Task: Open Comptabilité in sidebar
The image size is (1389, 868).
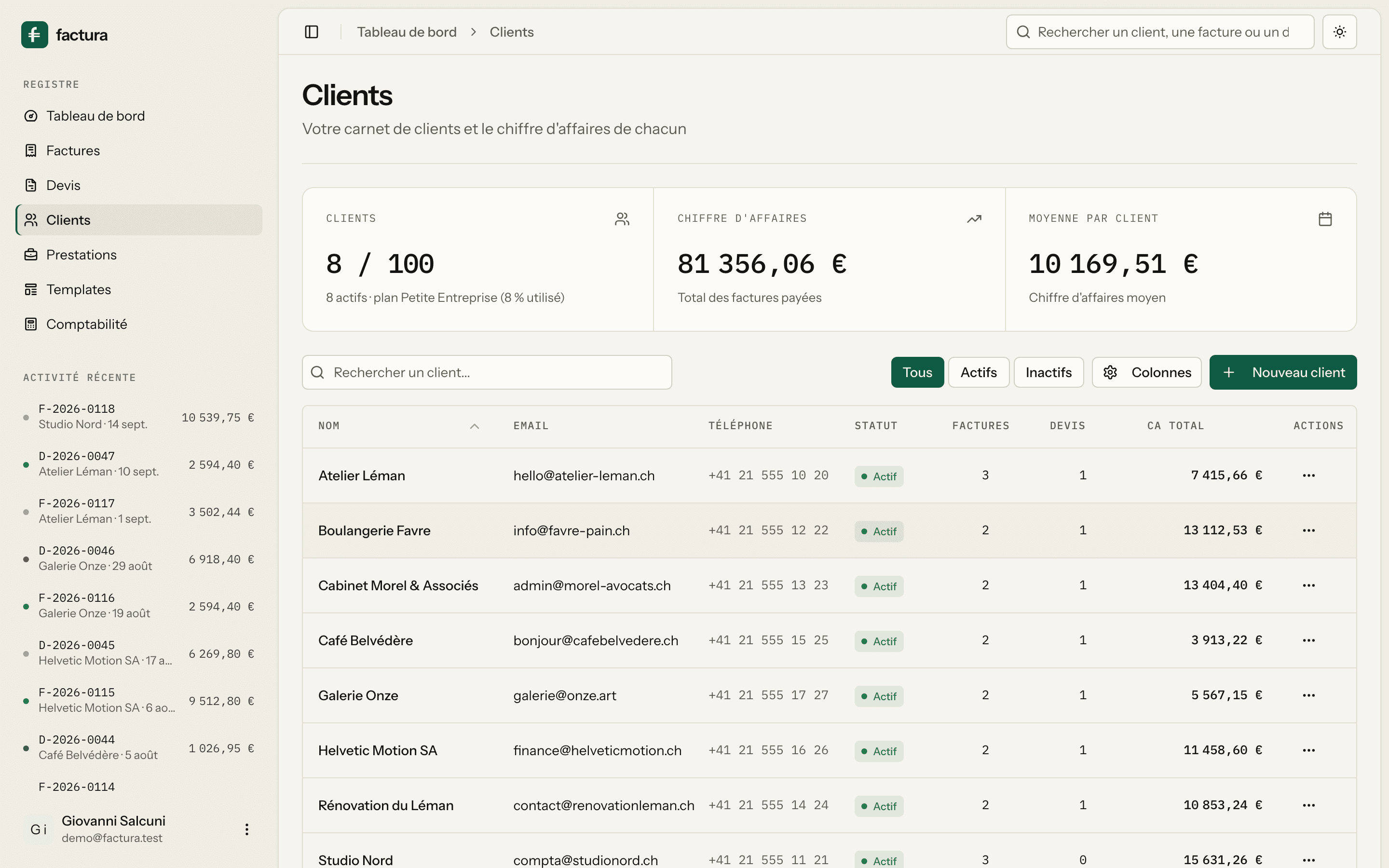Action: point(139,325)
